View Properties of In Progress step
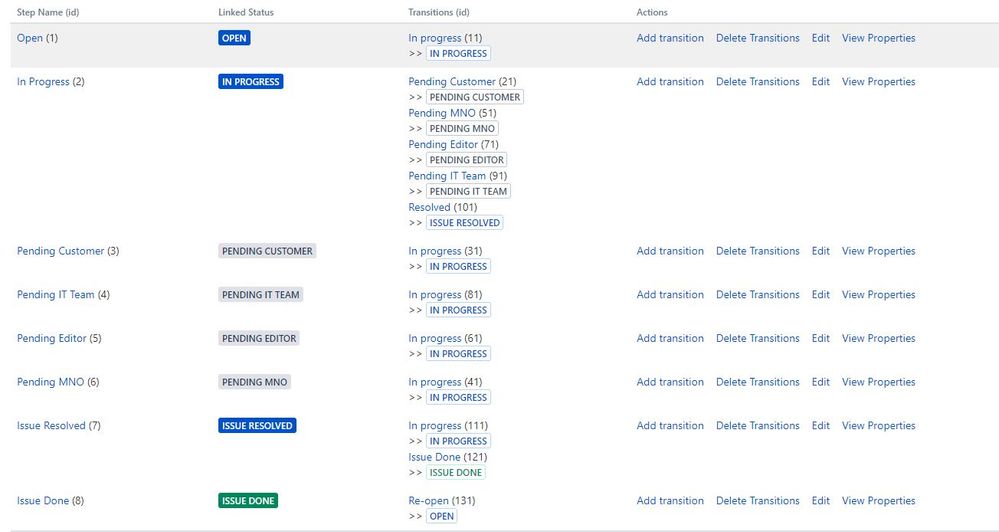 [x=879, y=82]
